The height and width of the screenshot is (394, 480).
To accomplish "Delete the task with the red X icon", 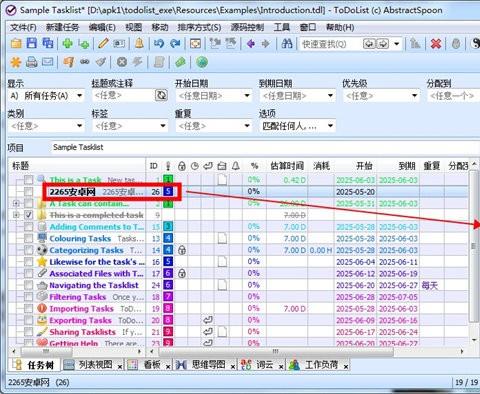I will 436,44.
